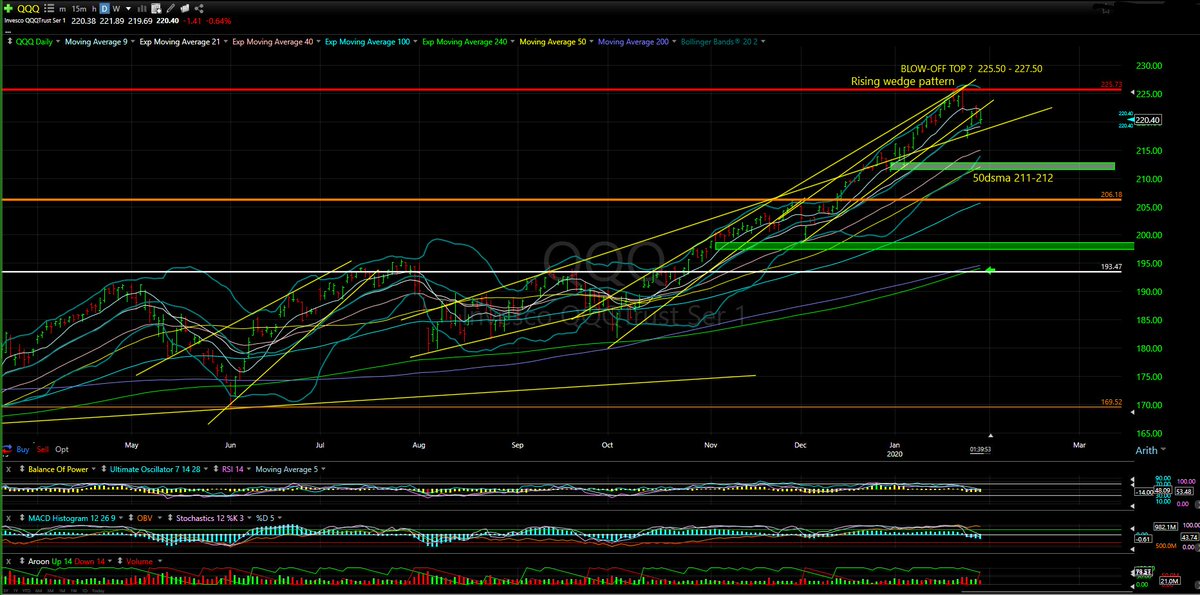Switch to the Weekly (W) timeframe
Image resolution: width=1200 pixels, height=595 pixels.
(x=116, y=9)
